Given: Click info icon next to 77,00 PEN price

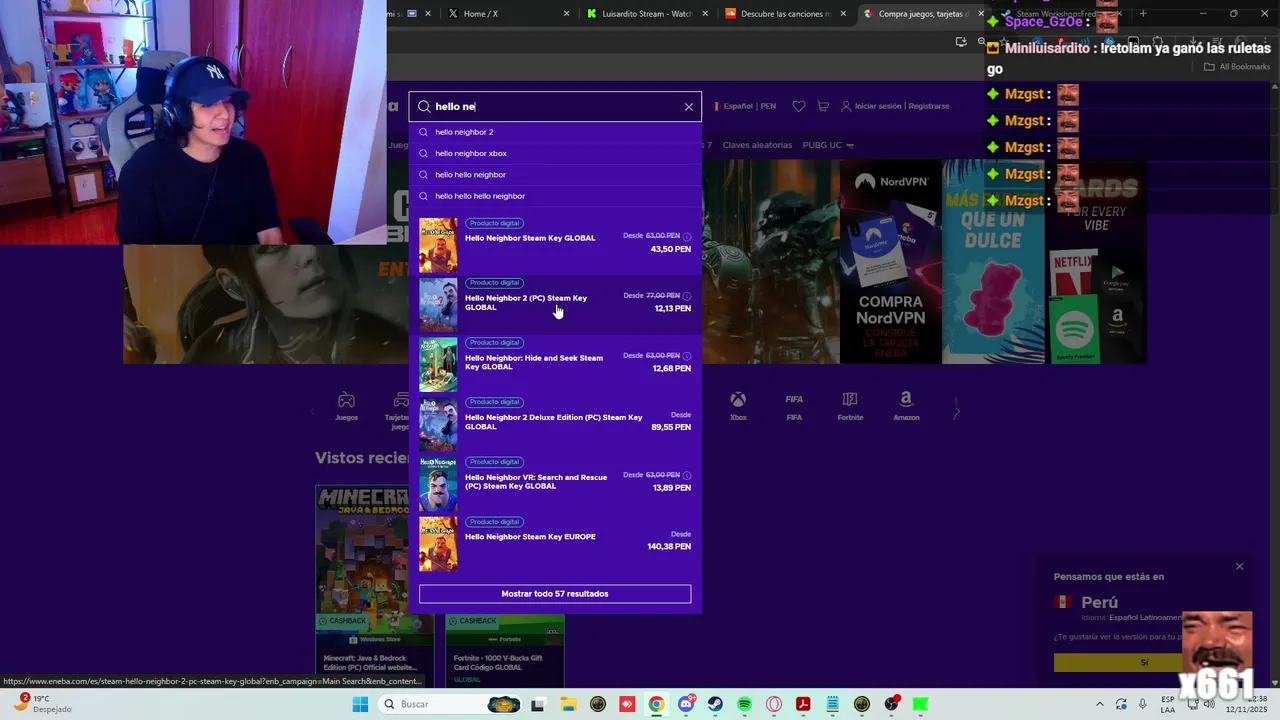Looking at the screenshot, I should pos(687,296).
